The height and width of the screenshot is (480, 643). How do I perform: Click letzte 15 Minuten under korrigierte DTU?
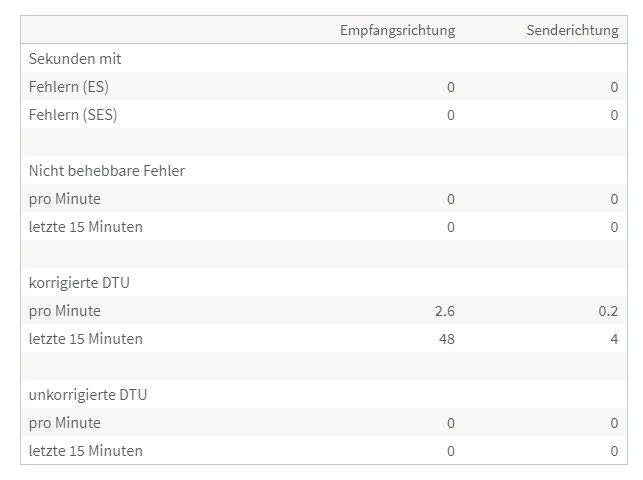pyautogui.click(x=86, y=339)
